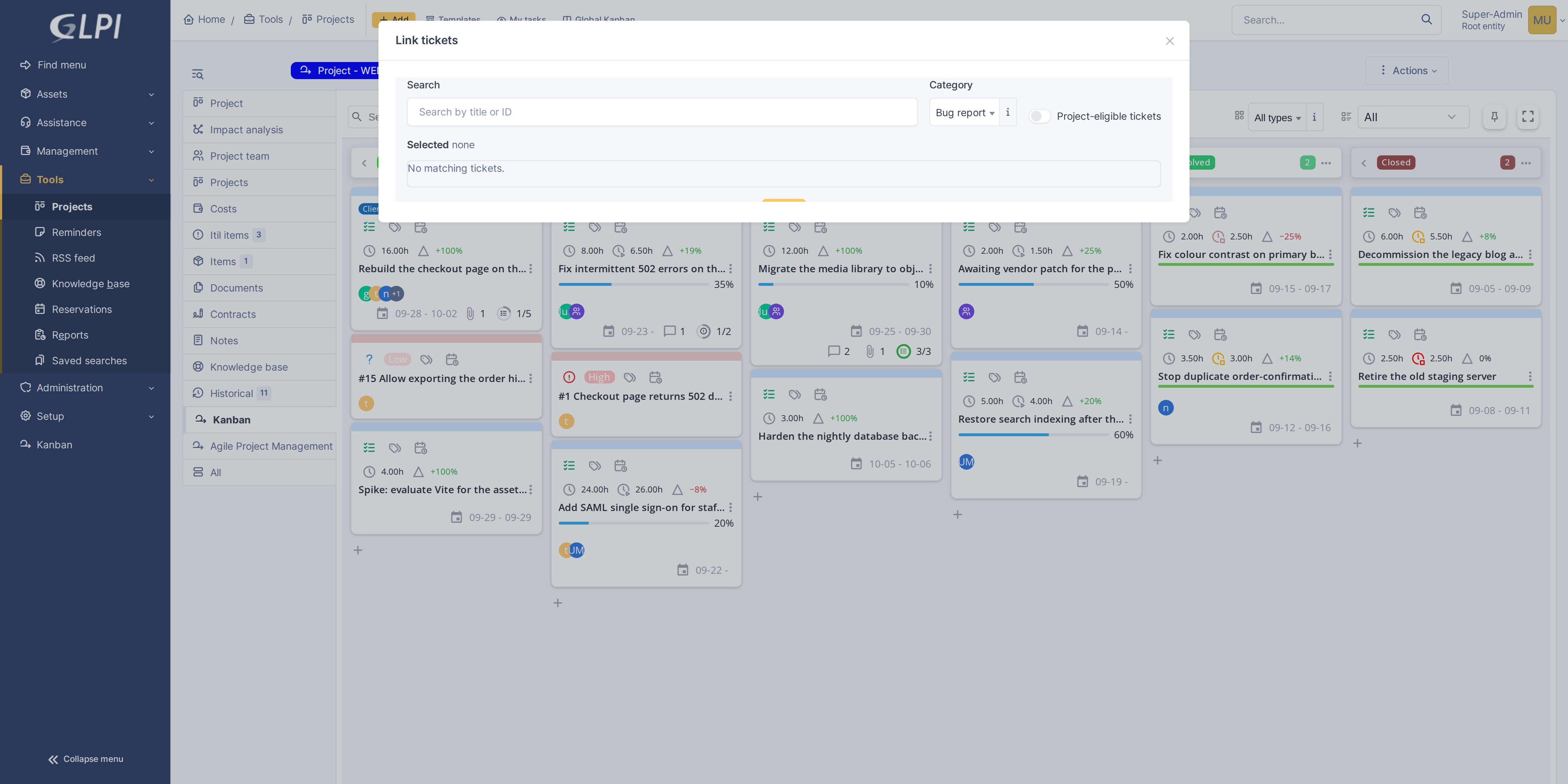Click progress bar on Add SAML single sign-on card

tap(634, 523)
